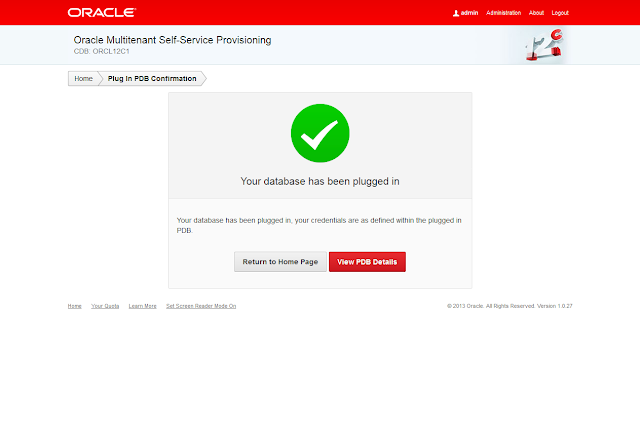Select Plug In PDB Confirmation breadcrumb

[x=152, y=78]
